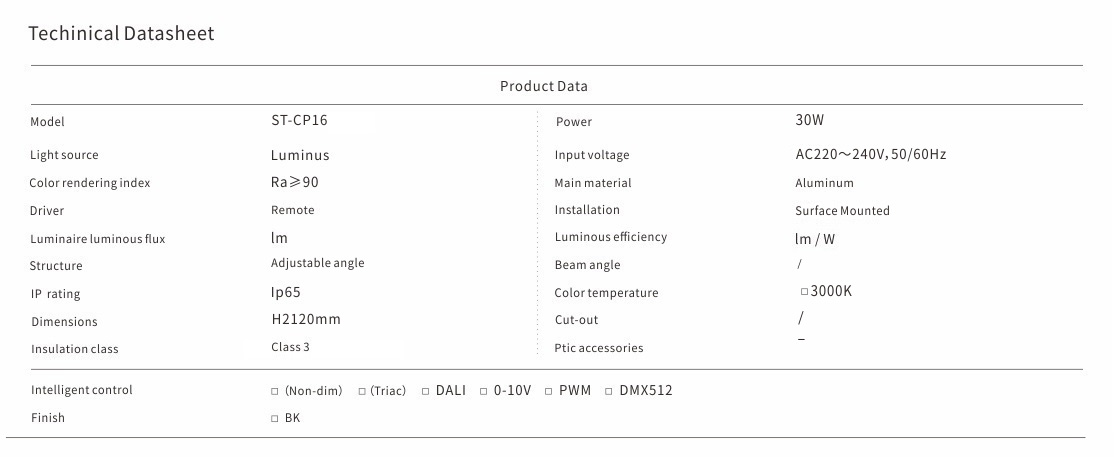Click the Ra≥90 color rendering value
The height and width of the screenshot is (457, 1114).
point(295,182)
